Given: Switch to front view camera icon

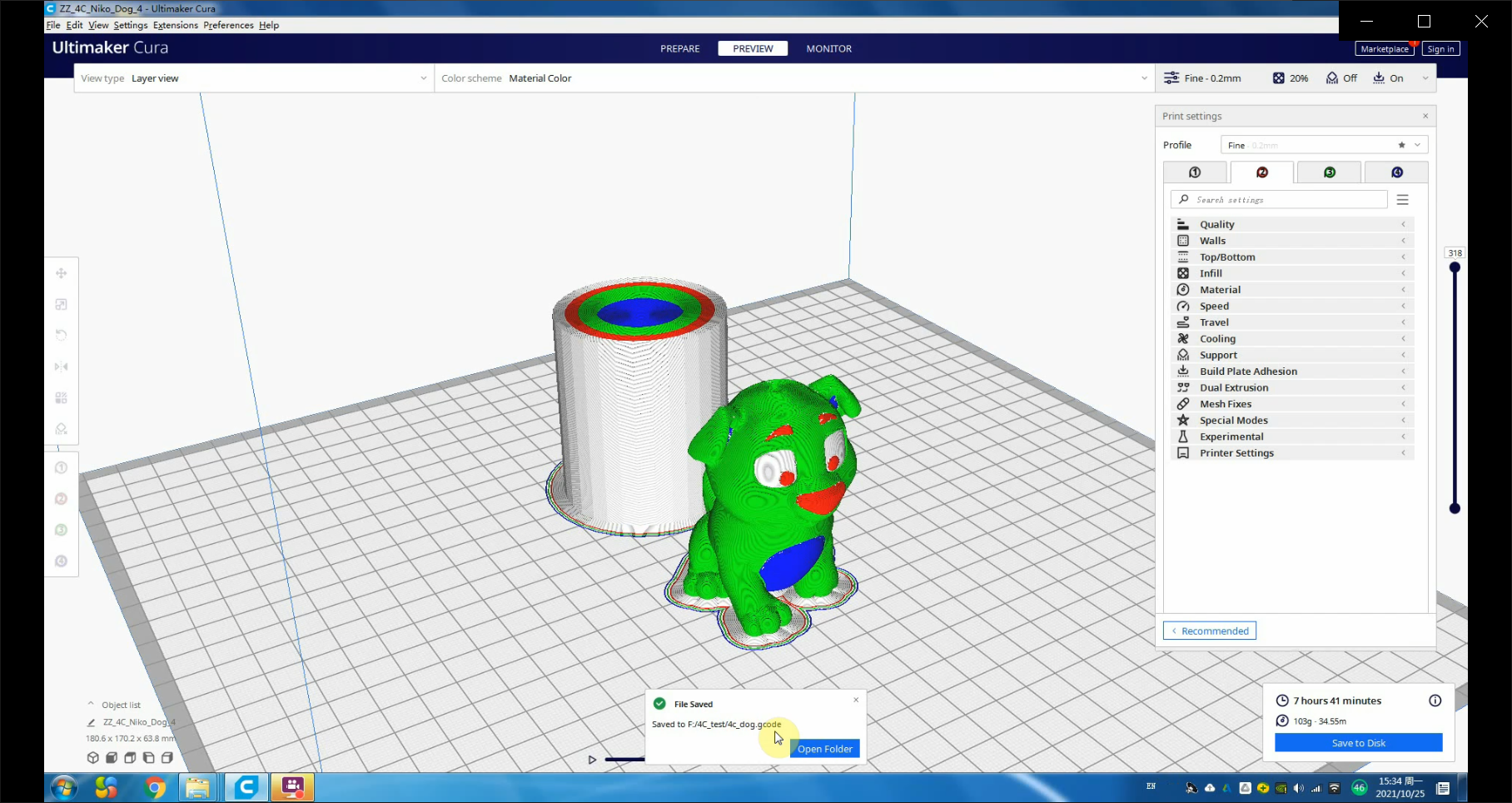Looking at the screenshot, I should tap(112, 758).
